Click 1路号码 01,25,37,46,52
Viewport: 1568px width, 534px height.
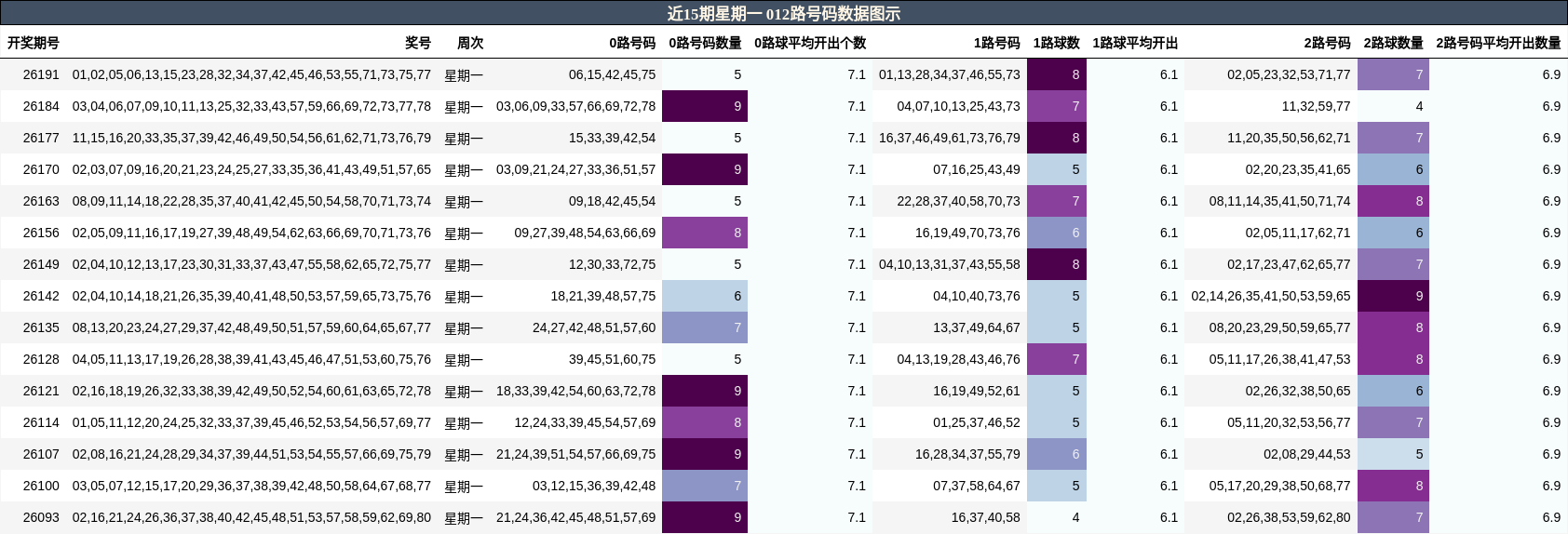977,422
